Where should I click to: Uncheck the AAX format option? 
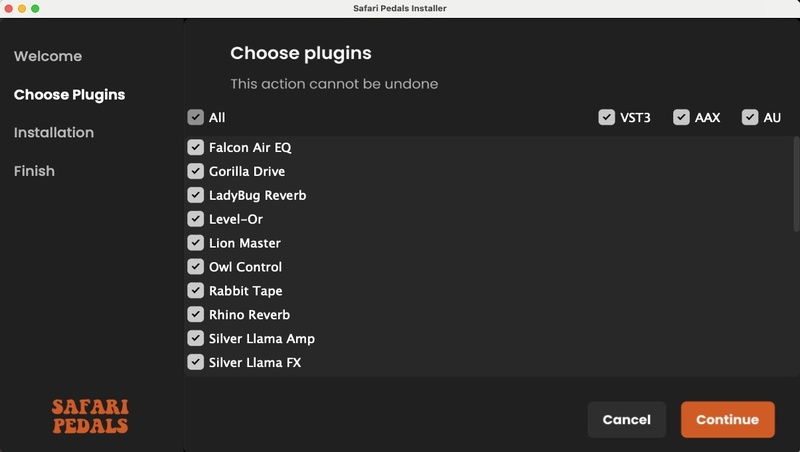pos(682,118)
